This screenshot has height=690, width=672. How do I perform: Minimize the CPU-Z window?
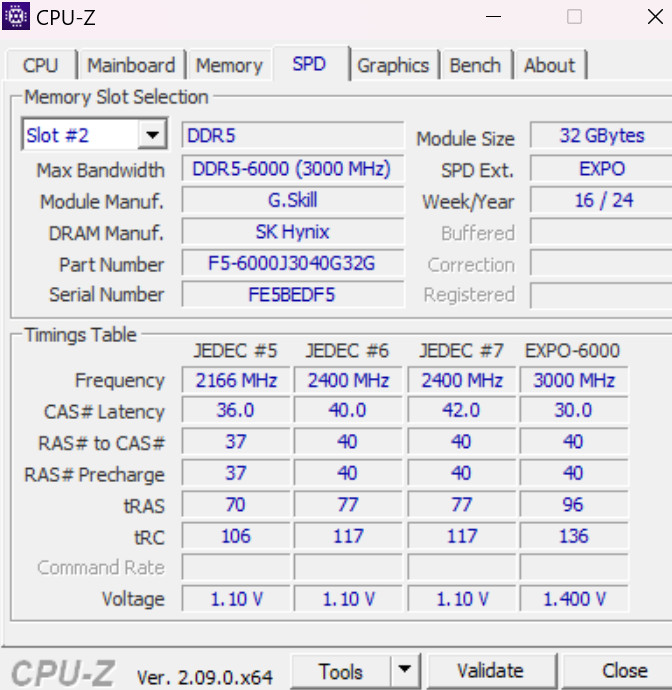493,17
